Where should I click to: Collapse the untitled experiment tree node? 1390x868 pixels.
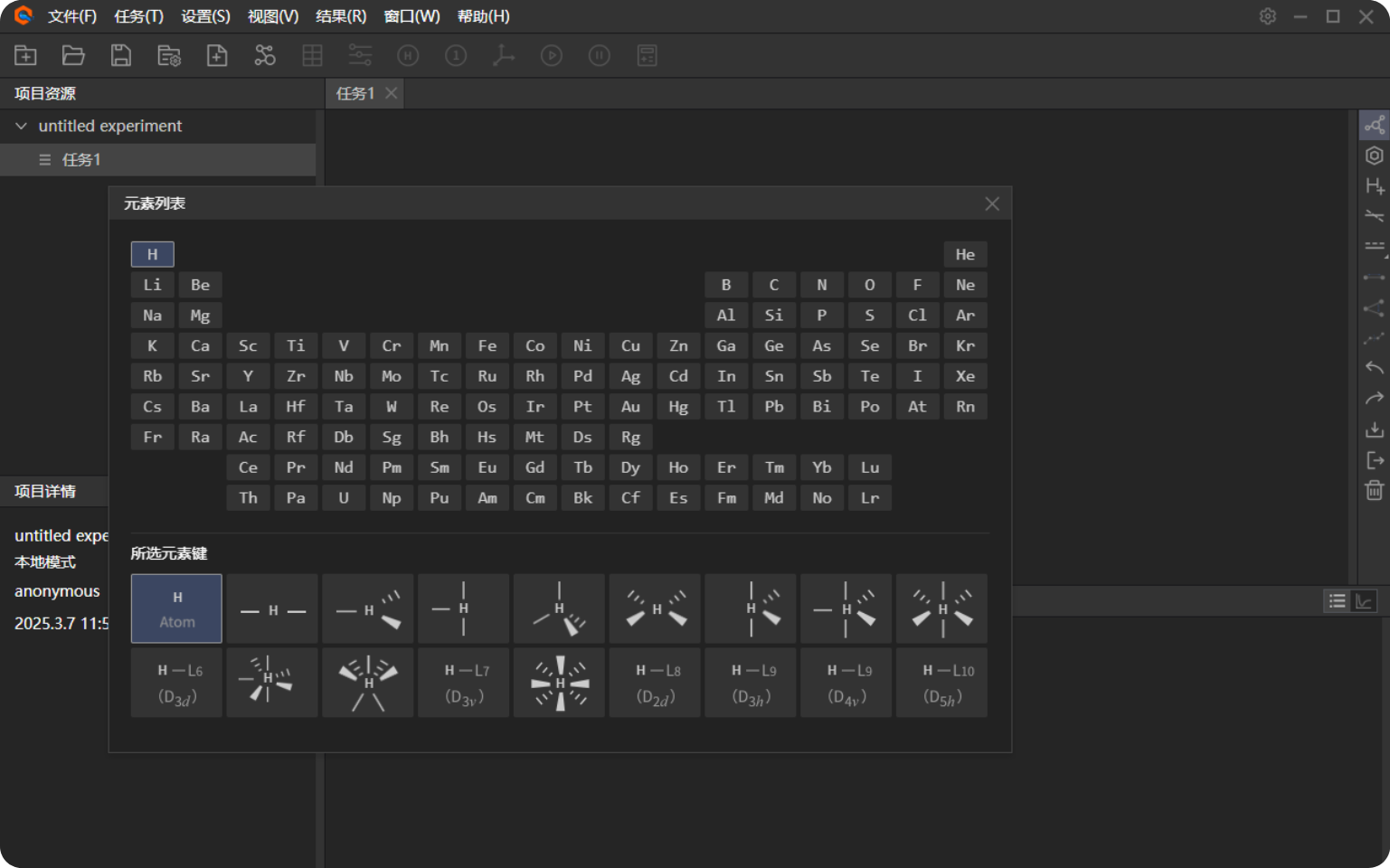coord(22,126)
